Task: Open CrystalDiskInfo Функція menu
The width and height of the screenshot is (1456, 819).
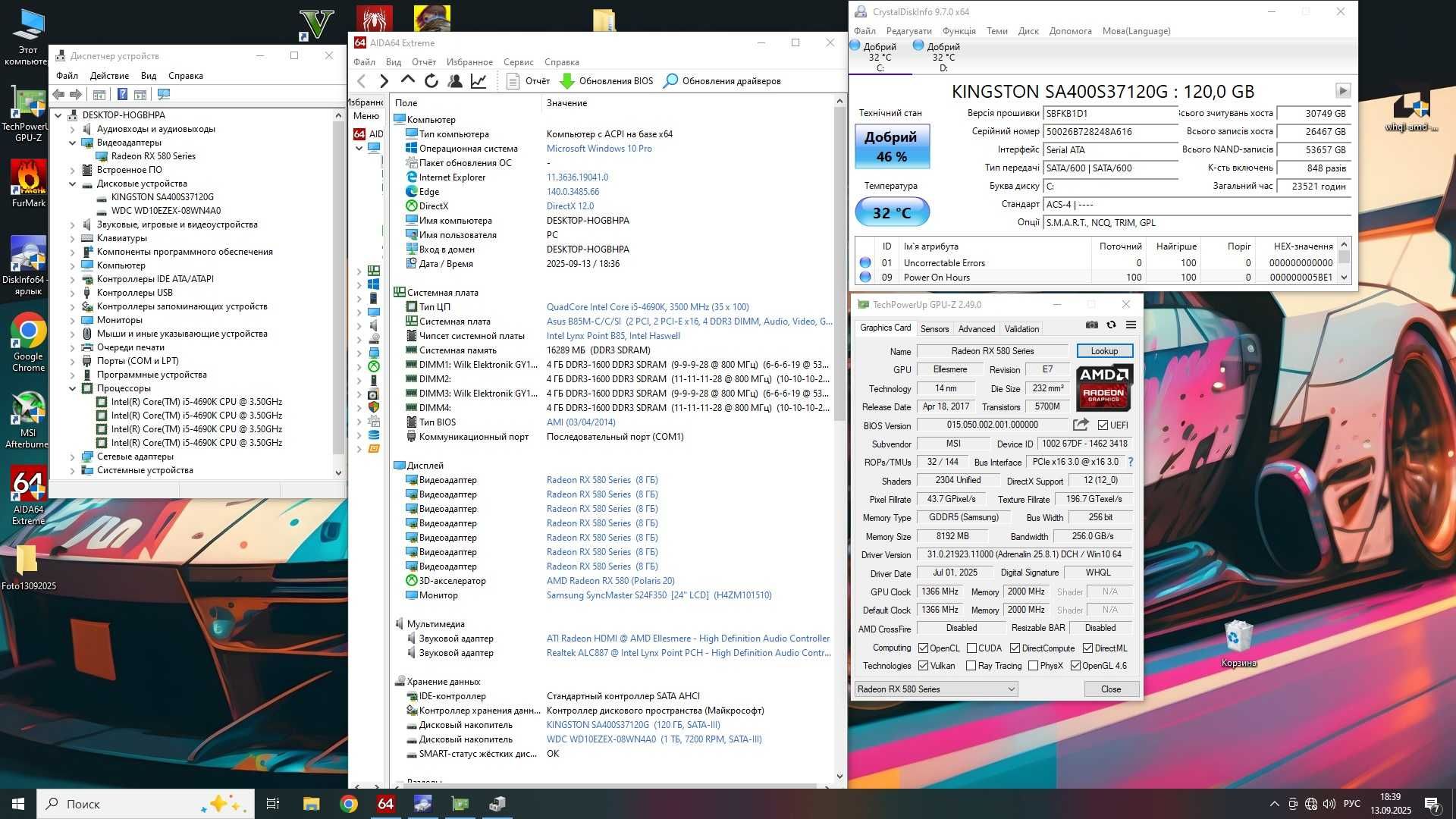Action: point(959,31)
